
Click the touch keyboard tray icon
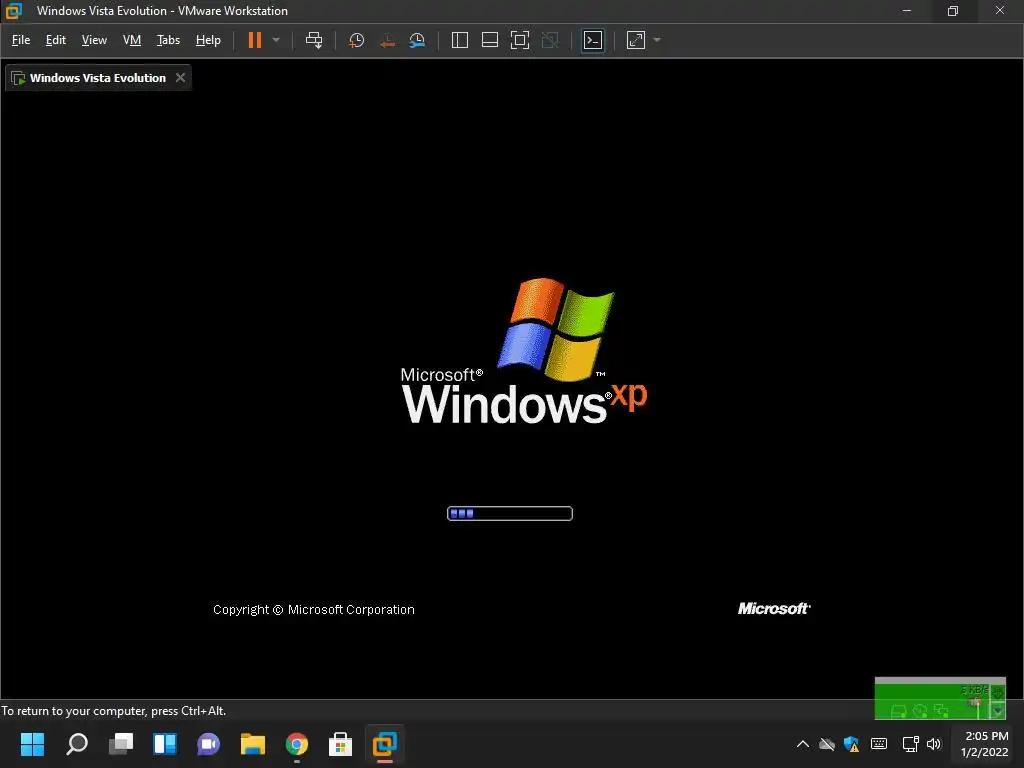[879, 744]
